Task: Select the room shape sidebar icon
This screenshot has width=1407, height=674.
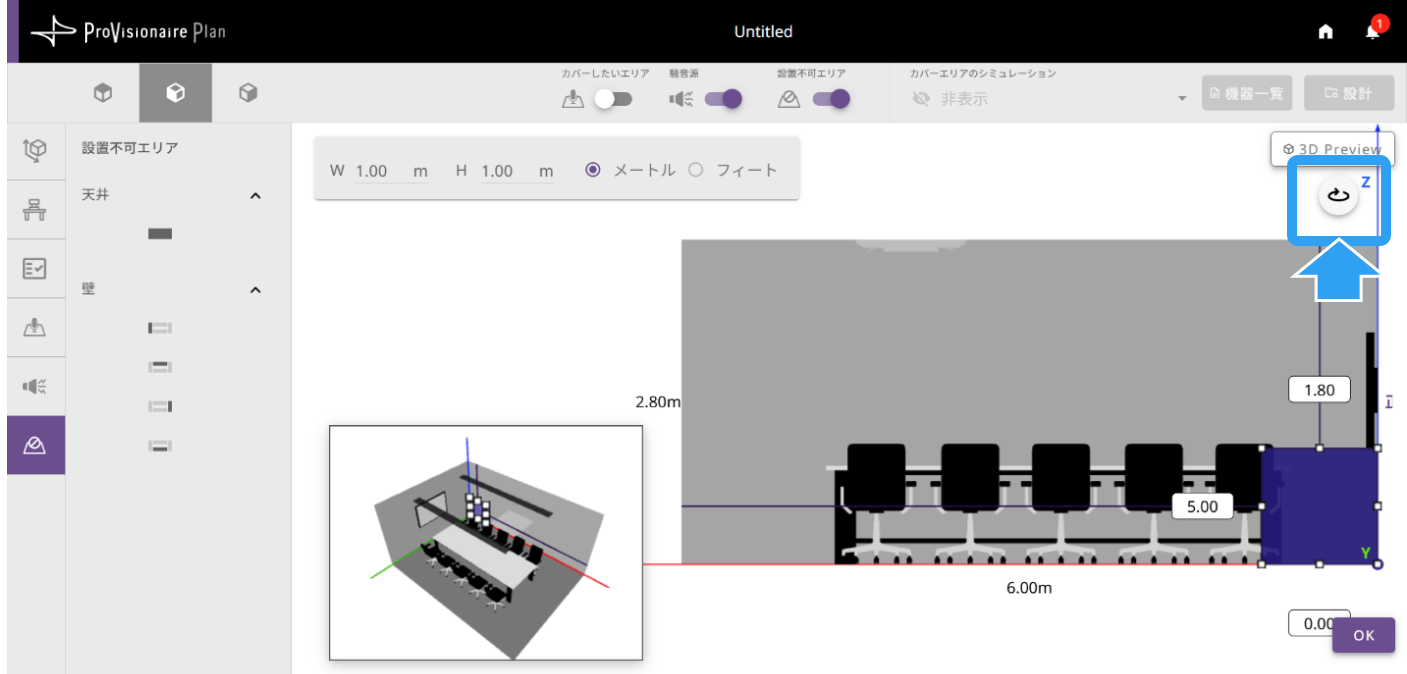Action: [x=36, y=151]
